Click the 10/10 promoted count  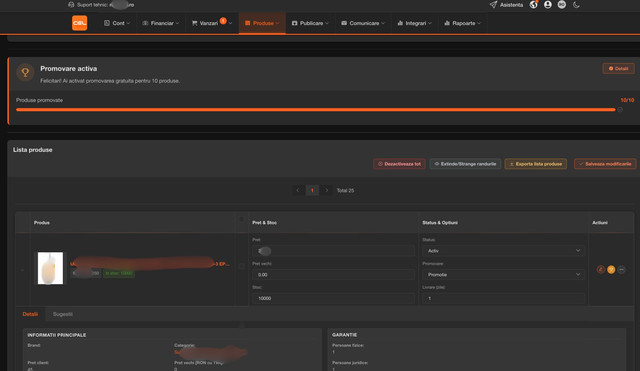click(x=627, y=100)
